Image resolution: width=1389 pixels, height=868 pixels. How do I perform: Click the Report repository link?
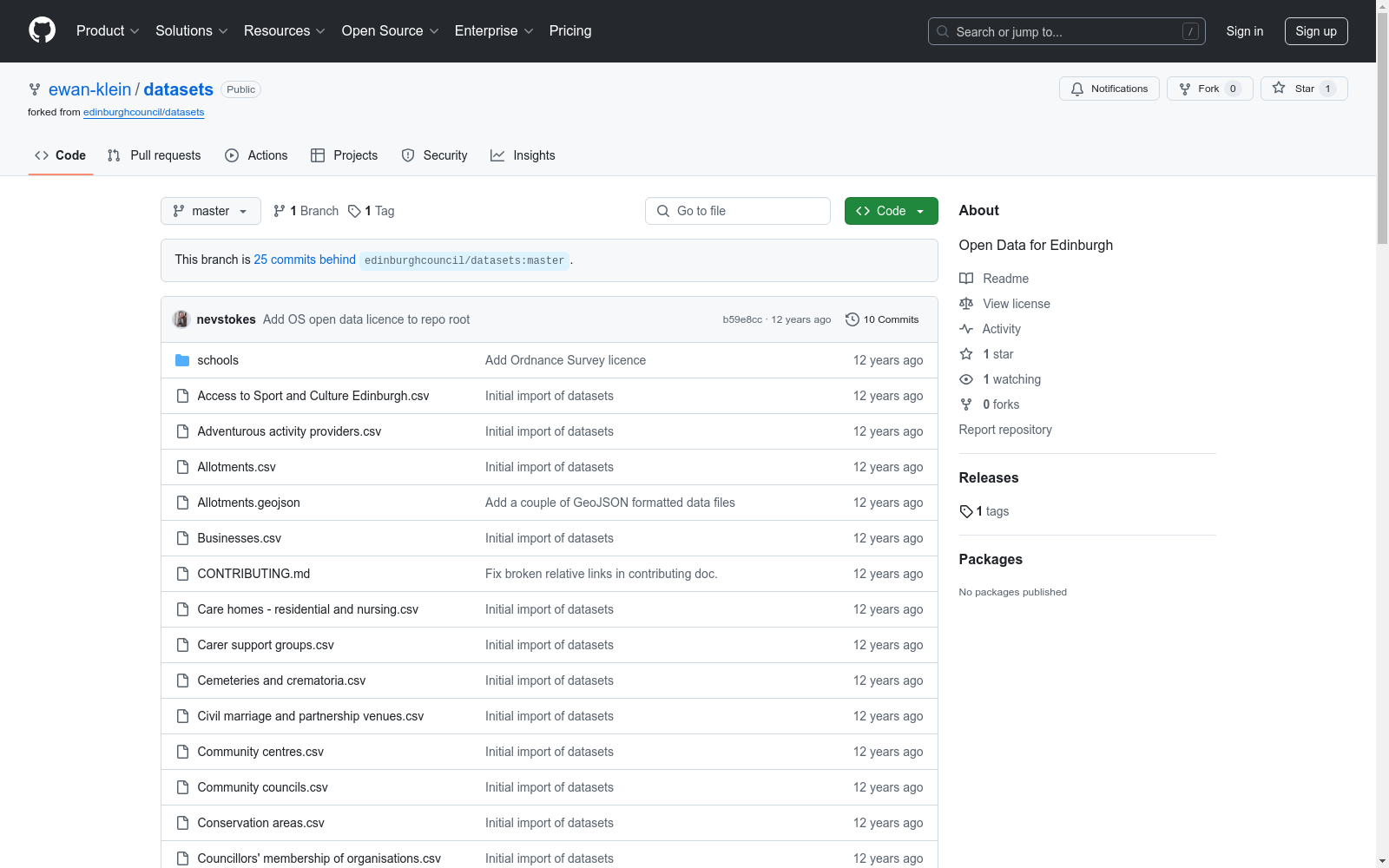[1005, 430]
